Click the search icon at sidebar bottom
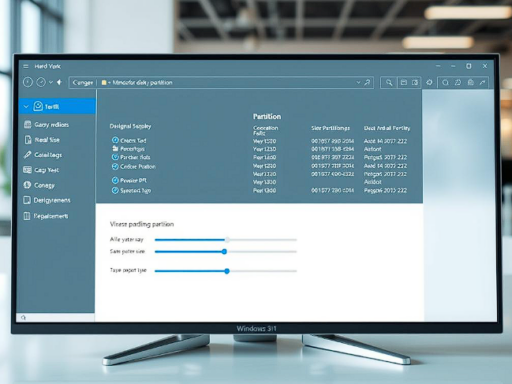 (x=23, y=318)
